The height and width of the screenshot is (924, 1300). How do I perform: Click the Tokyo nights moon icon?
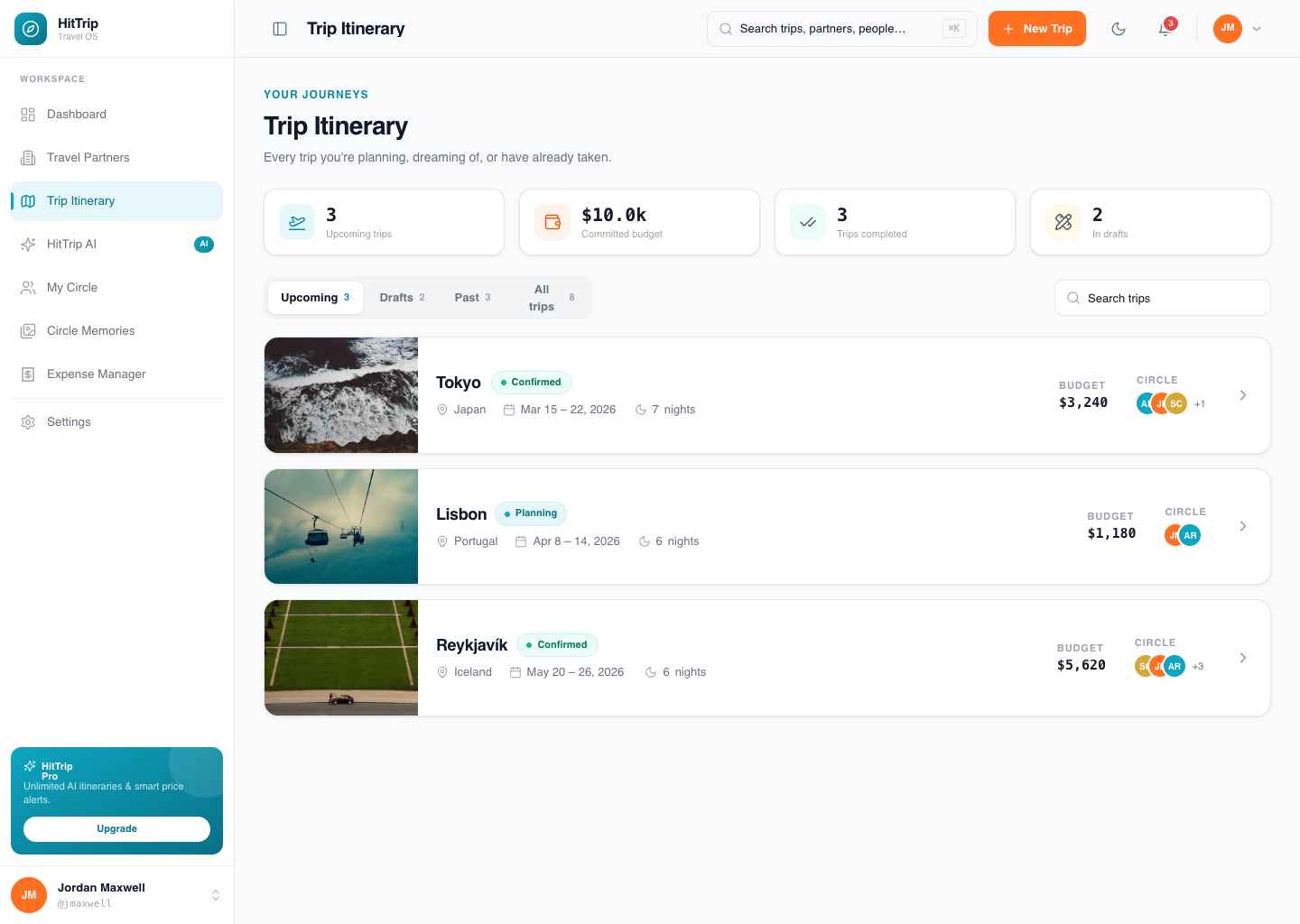640,410
